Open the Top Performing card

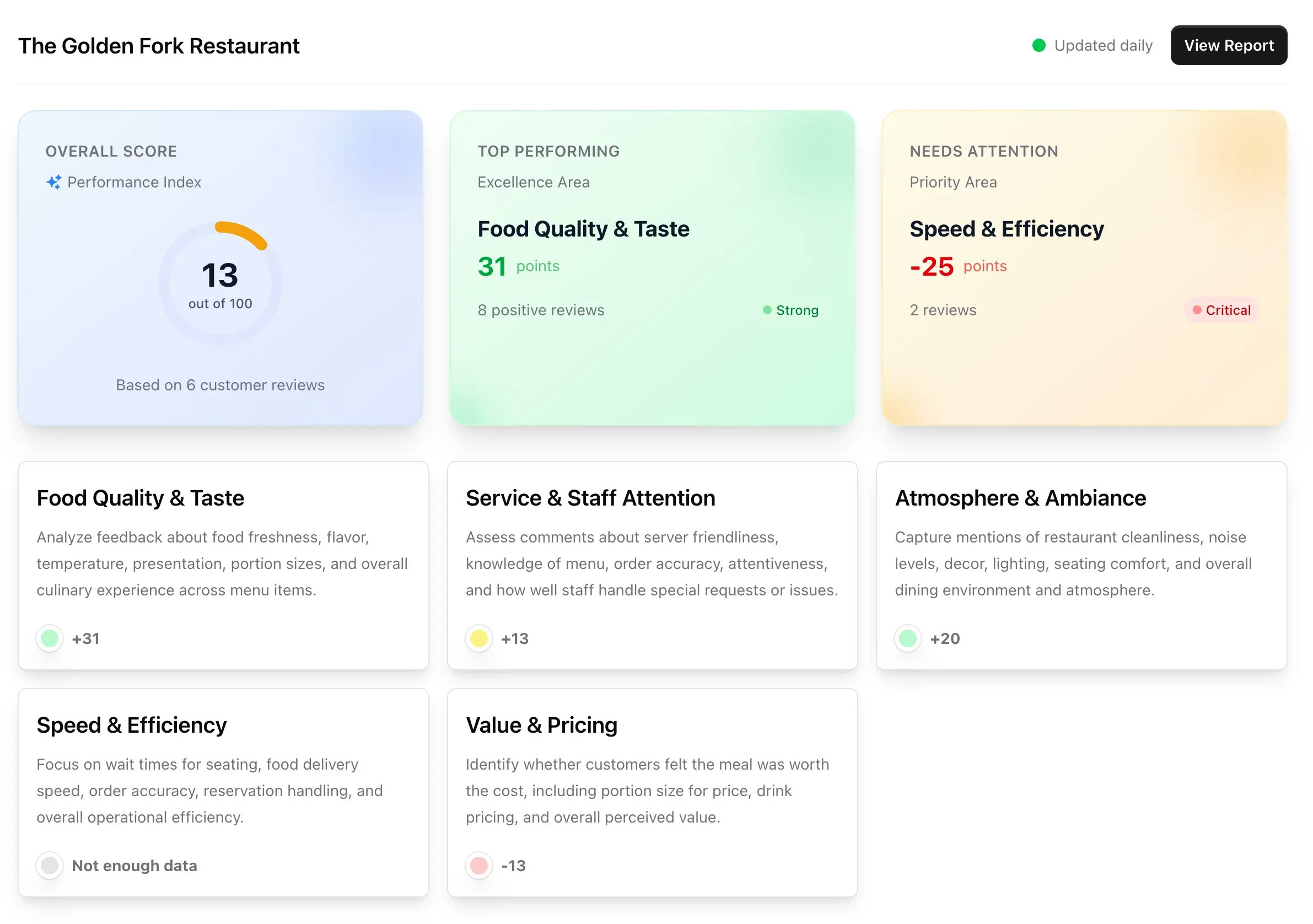[652, 268]
